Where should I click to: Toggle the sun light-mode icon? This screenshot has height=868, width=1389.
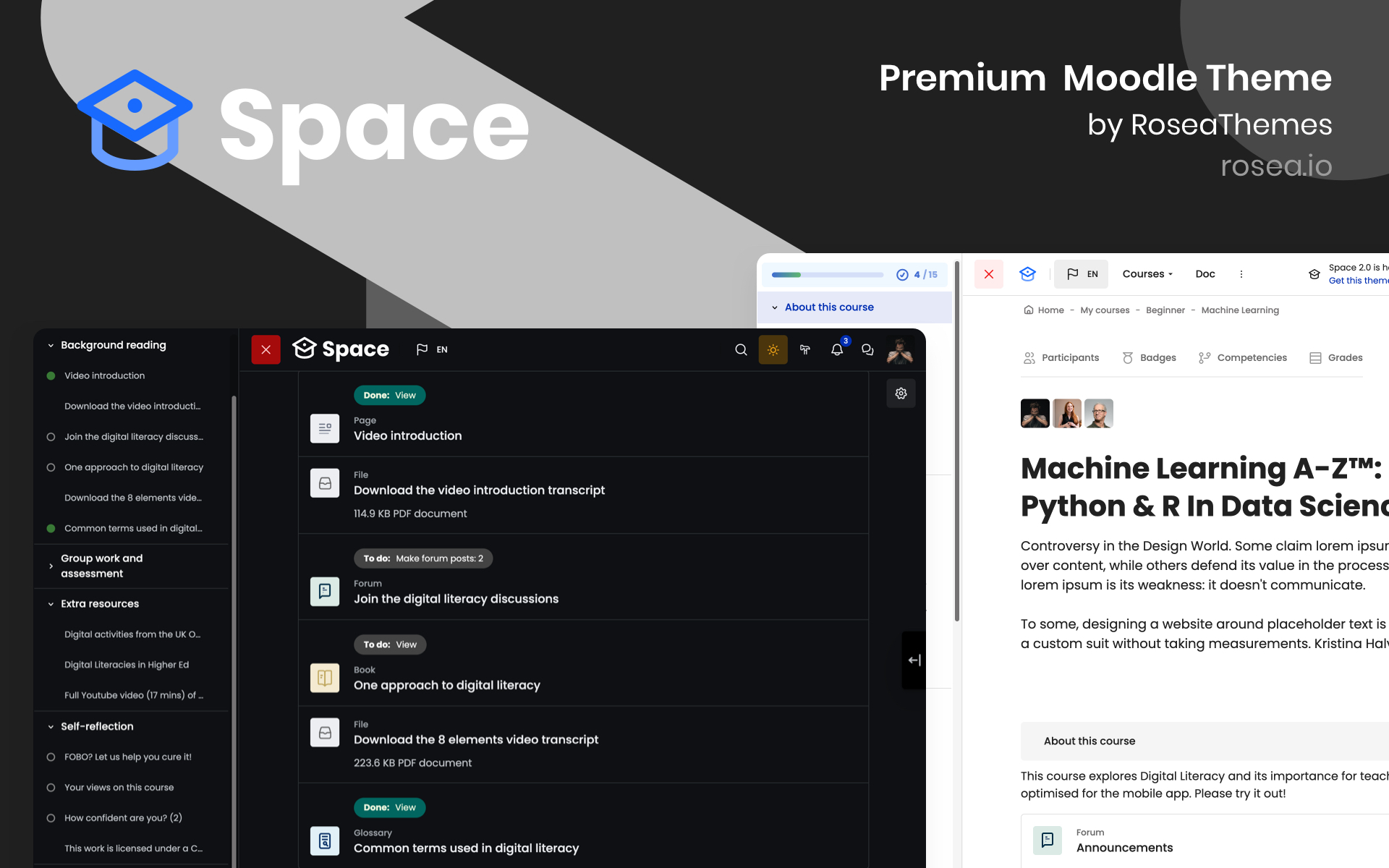[773, 350]
